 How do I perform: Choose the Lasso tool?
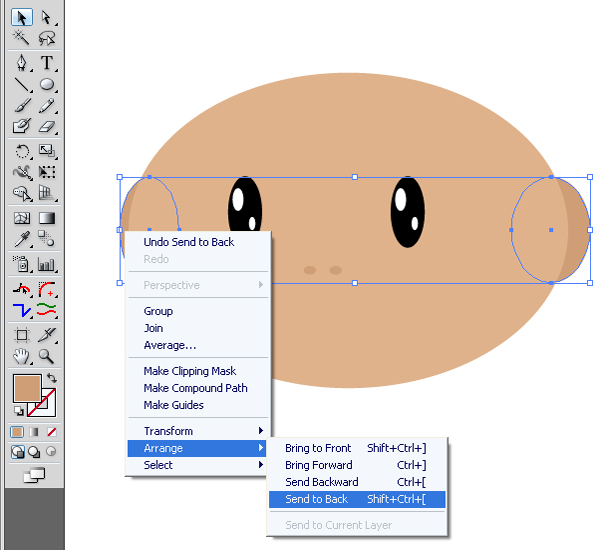(x=46, y=38)
